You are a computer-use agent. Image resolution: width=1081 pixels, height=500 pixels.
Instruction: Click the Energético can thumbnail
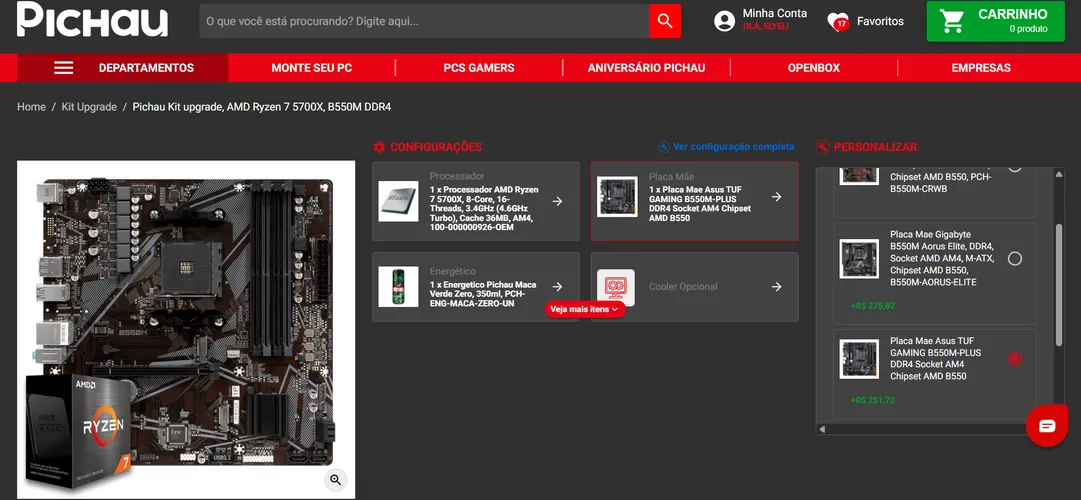click(x=398, y=287)
